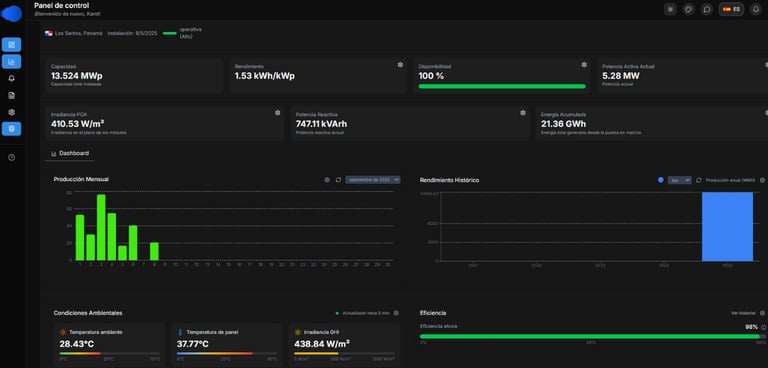Open the color palette header icon

(689, 9)
